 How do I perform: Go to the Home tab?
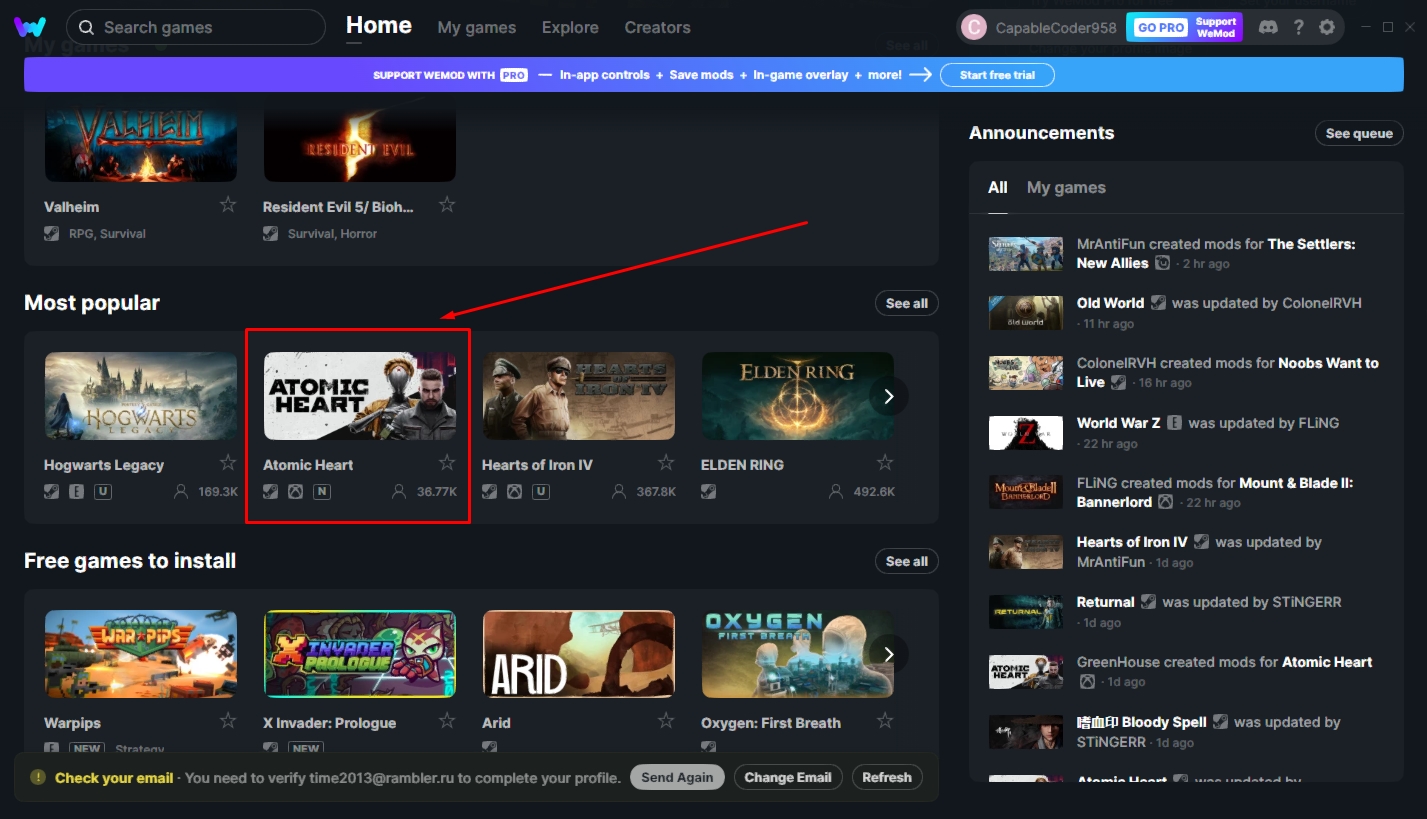coord(379,26)
